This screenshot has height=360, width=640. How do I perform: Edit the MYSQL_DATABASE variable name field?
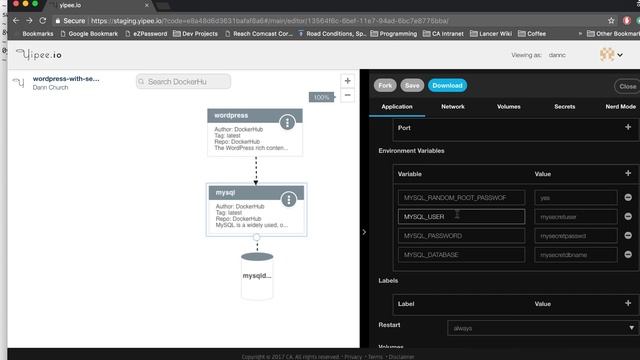click(461, 254)
